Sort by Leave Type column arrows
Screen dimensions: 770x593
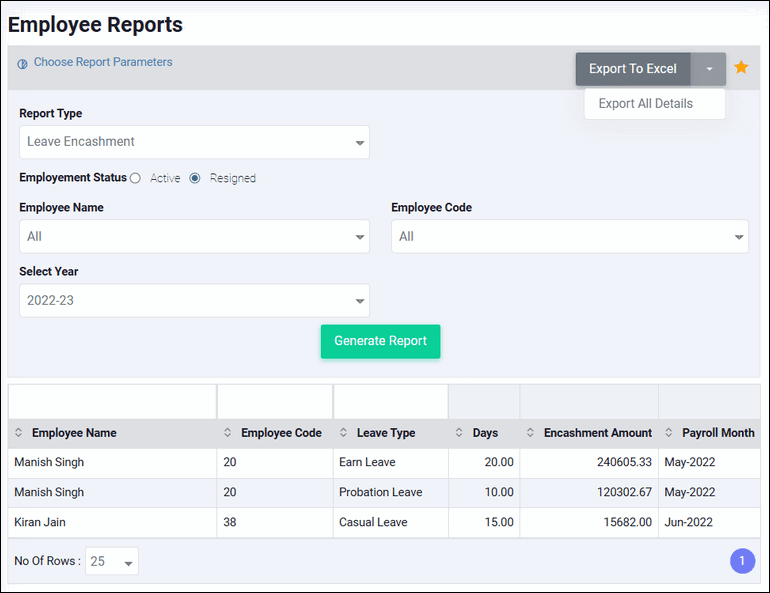(344, 433)
